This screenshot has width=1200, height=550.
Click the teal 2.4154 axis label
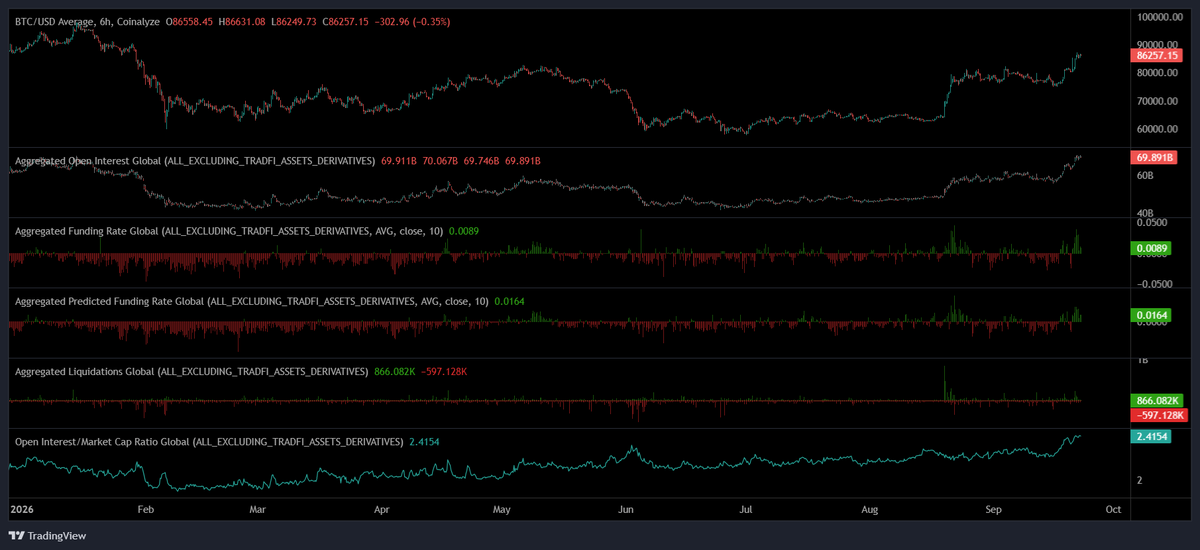pyautogui.click(x=1149, y=437)
